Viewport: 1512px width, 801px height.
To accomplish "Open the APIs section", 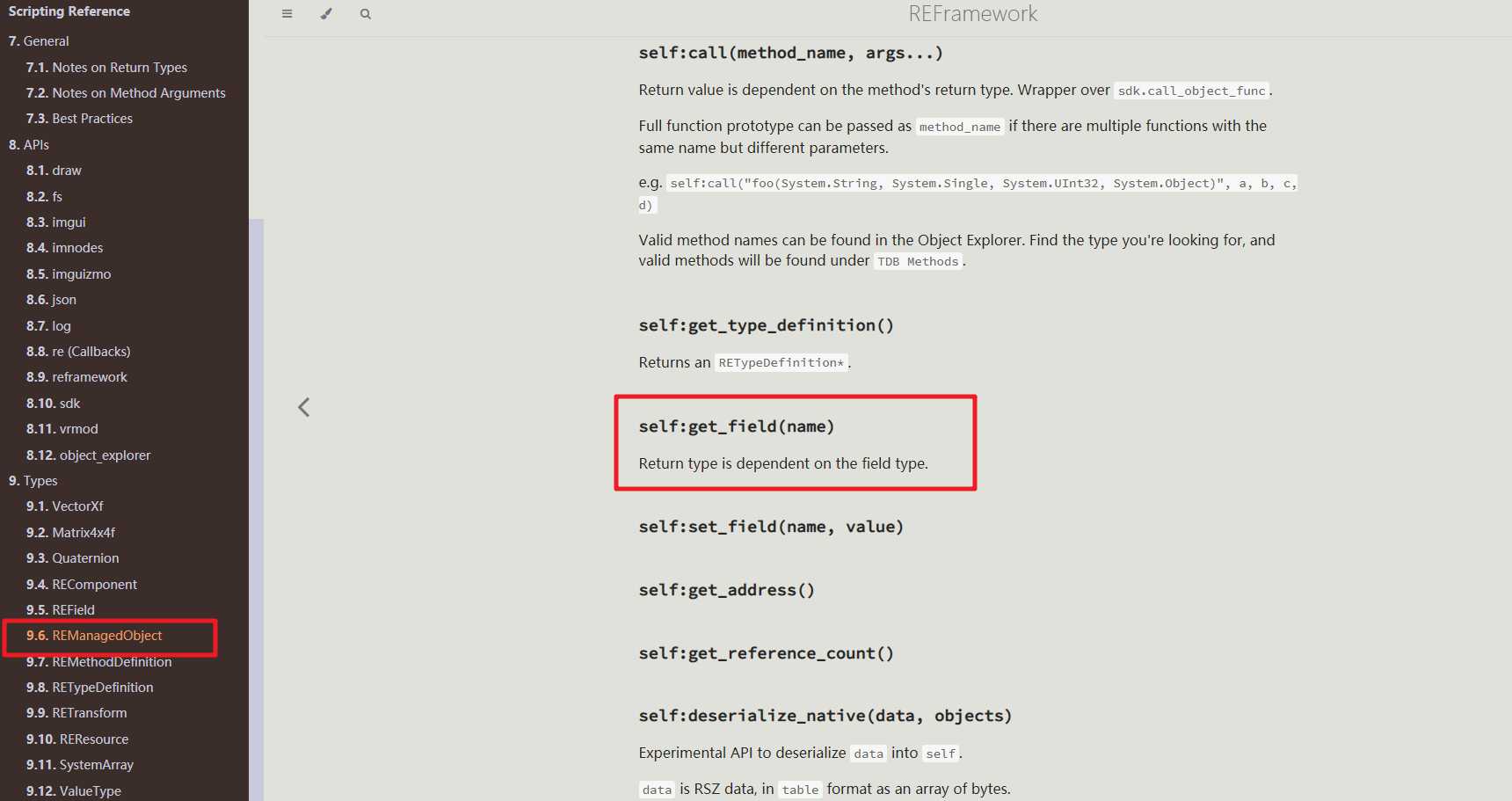I will click(36, 145).
